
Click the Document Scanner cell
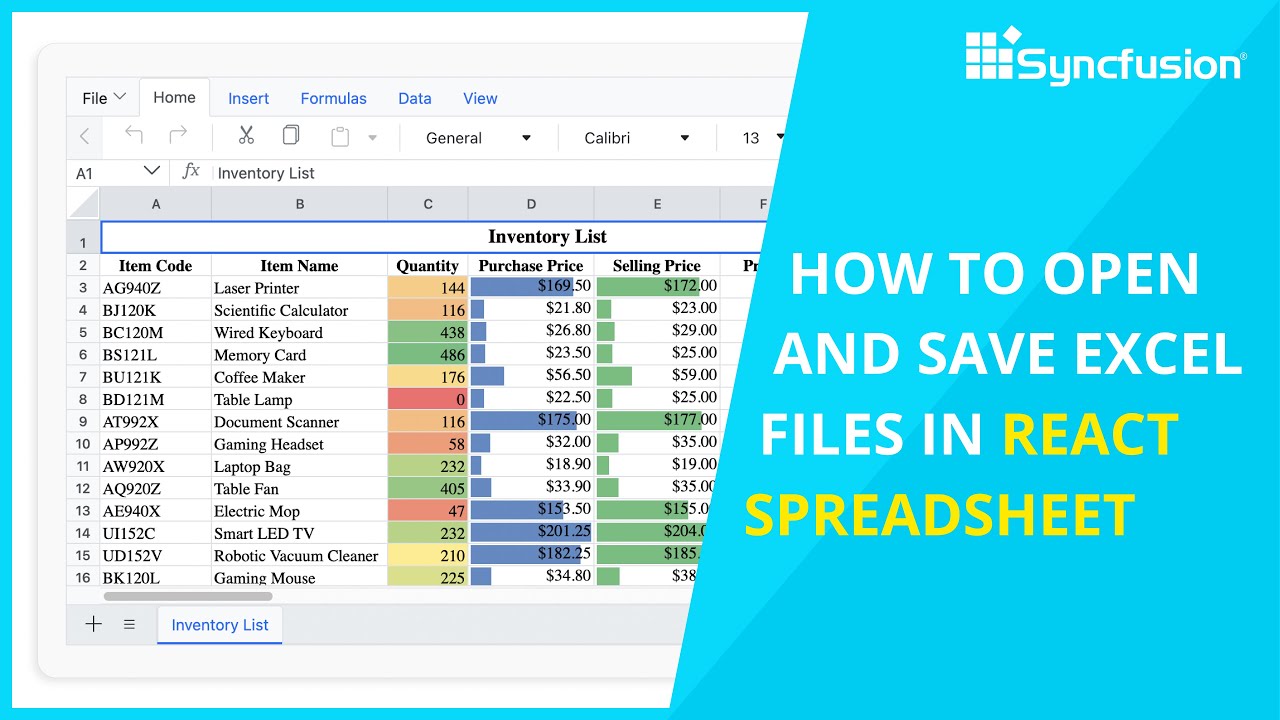[300, 421]
